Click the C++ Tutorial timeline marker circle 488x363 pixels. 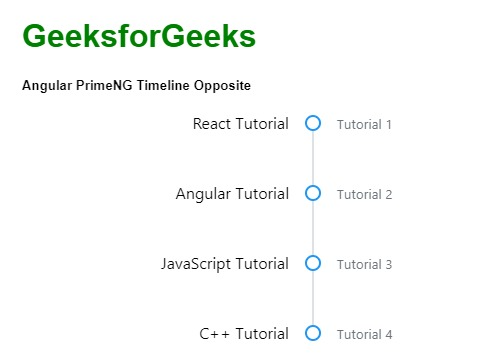click(x=313, y=333)
